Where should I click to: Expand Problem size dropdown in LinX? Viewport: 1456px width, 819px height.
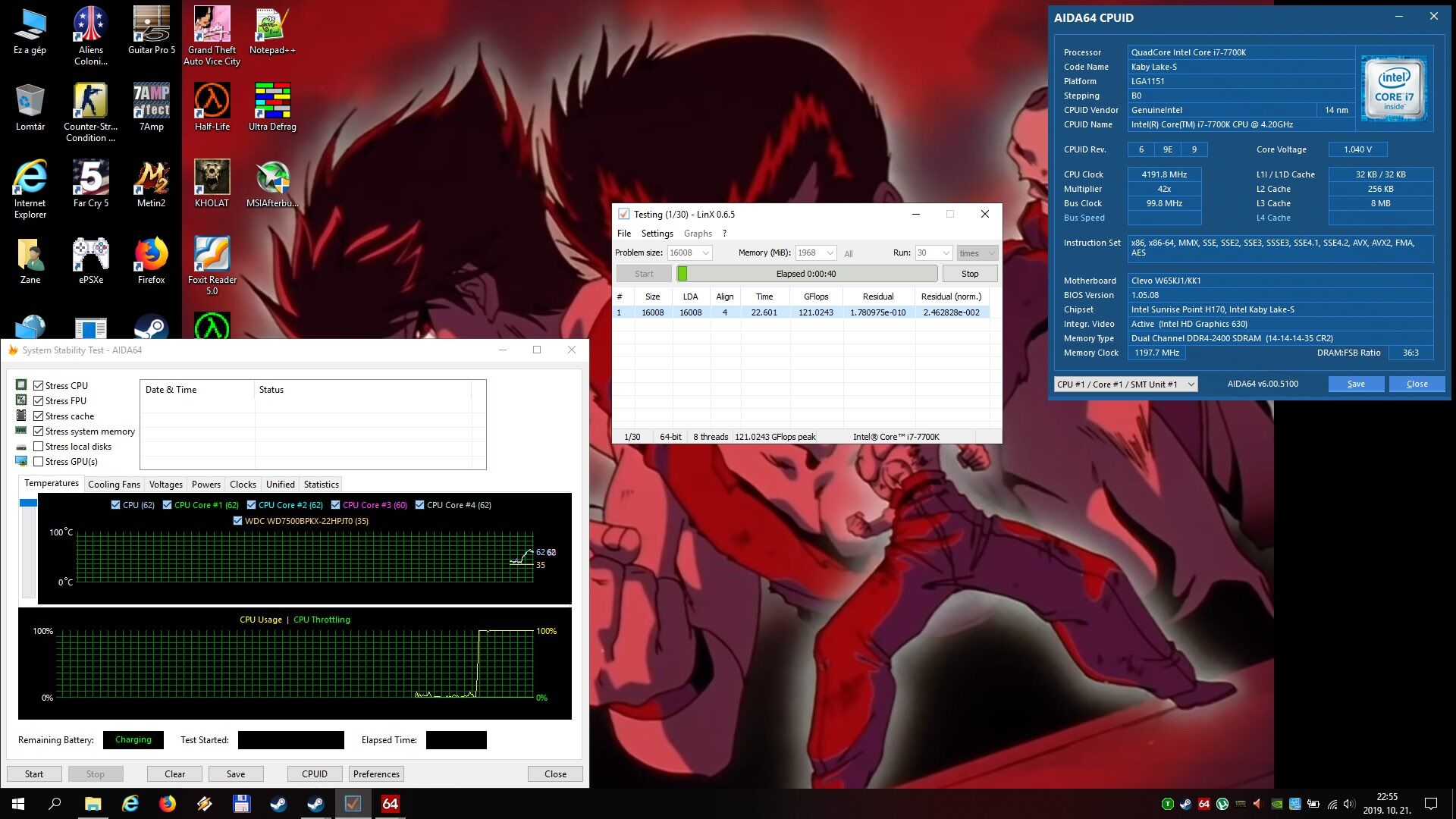(706, 253)
